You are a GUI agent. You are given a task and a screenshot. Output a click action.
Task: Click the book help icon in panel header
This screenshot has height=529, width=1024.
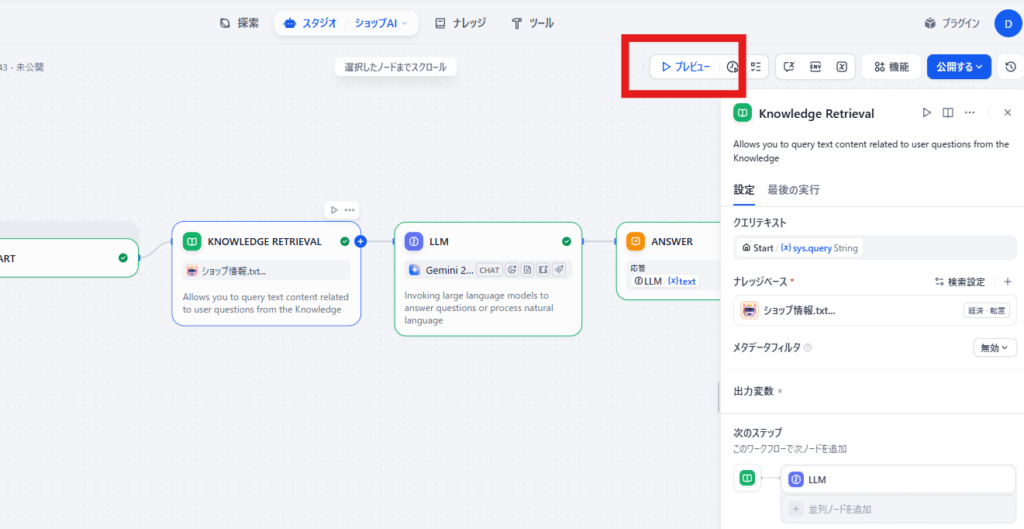(948, 113)
